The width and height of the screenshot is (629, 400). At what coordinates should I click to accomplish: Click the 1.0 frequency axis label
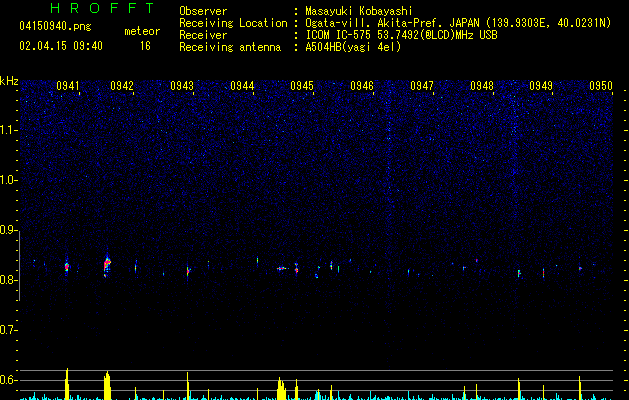click(9, 180)
